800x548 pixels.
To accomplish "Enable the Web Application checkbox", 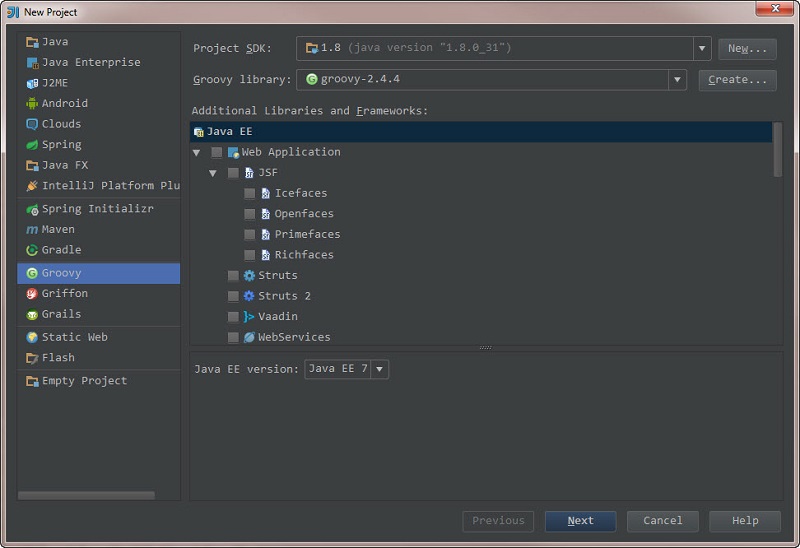I will 217,152.
